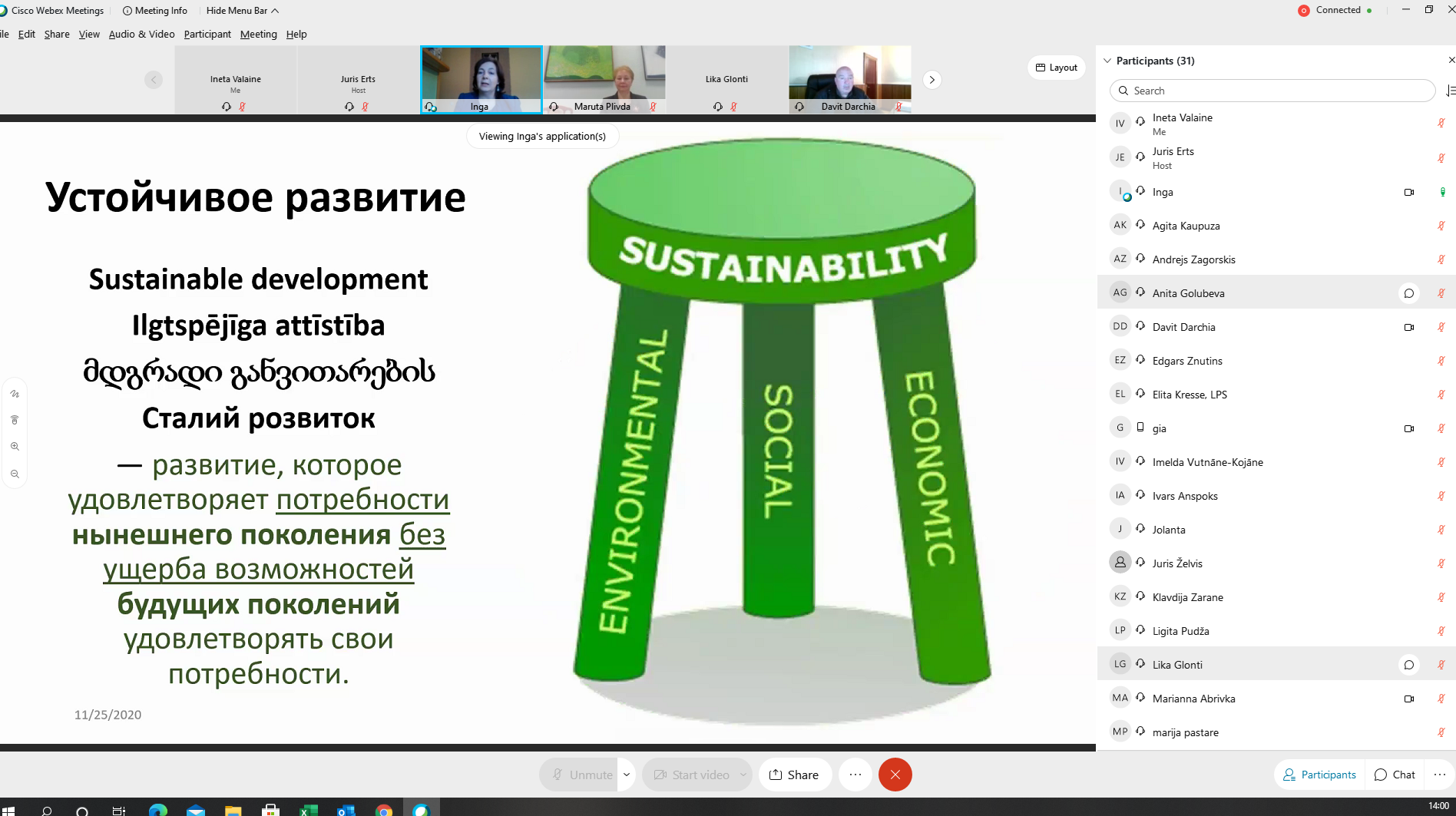
Task: Click the Share button
Action: (x=794, y=775)
